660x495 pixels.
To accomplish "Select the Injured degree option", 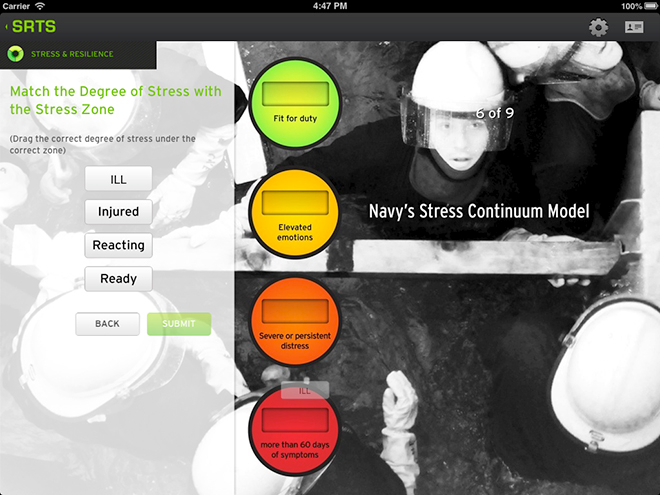I will [118, 212].
